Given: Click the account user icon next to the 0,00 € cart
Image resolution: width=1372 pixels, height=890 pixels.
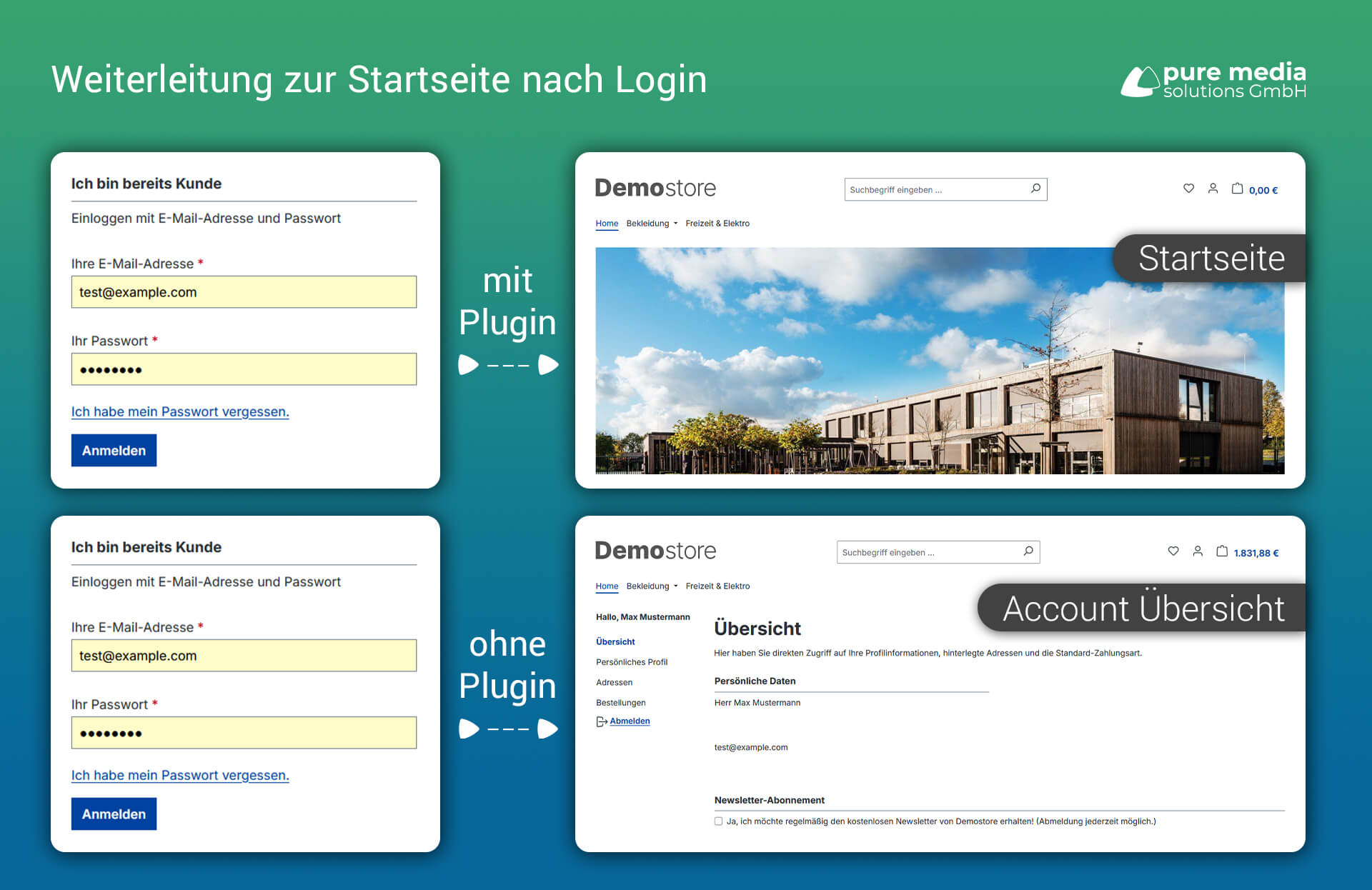Looking at the screenshot, I should 1213,189.
